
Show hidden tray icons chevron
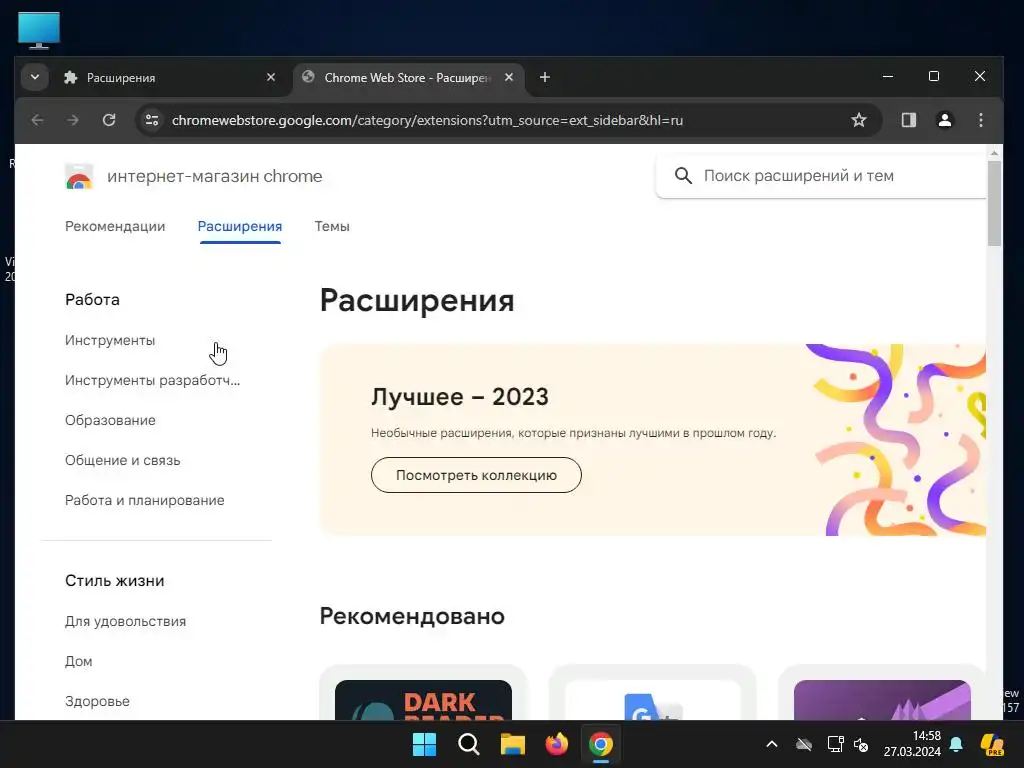click(771, 744)
